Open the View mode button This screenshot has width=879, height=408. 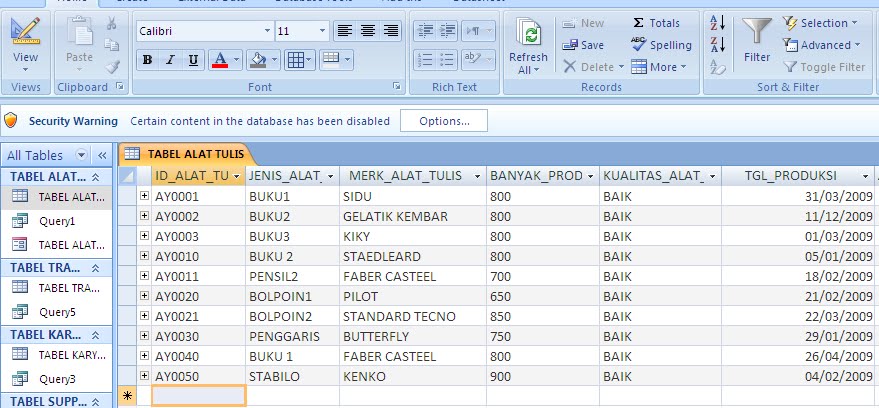[25, 46]
